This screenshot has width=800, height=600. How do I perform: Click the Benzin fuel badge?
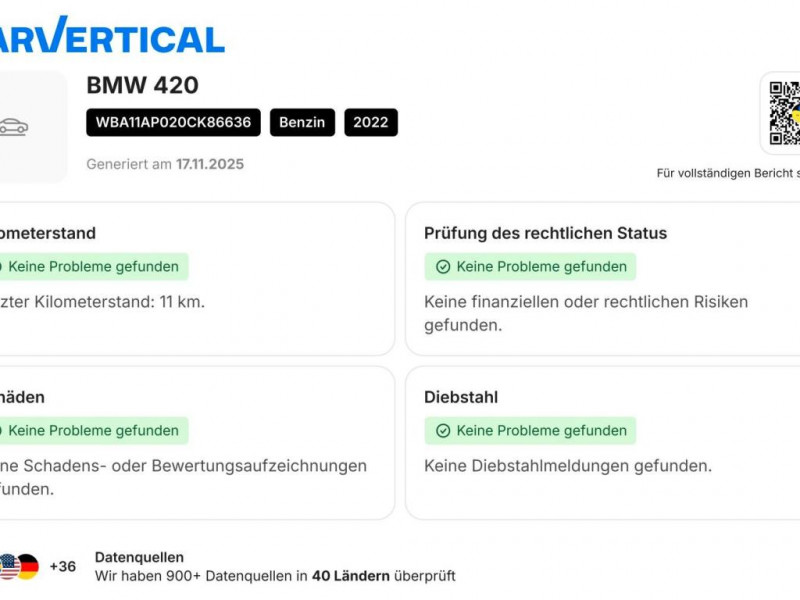pyautogui.click(x=302, y=123)
